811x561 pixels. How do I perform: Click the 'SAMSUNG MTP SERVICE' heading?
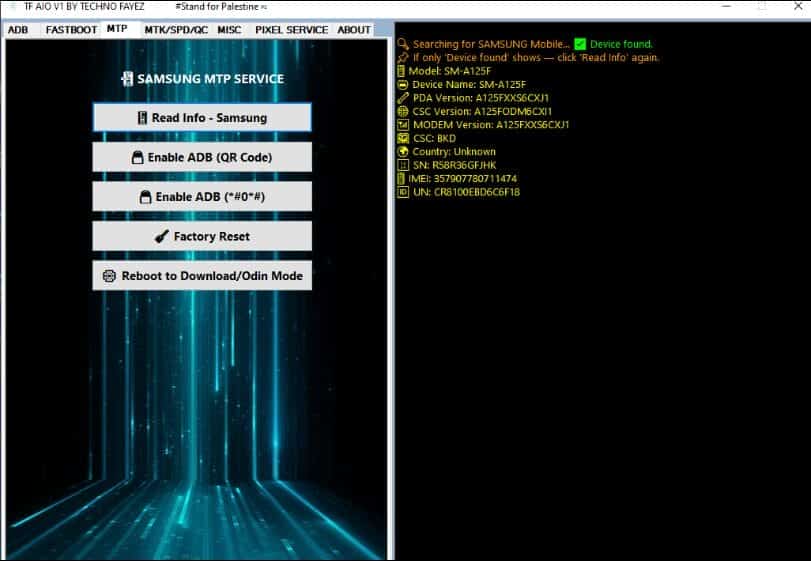point(211,79)
